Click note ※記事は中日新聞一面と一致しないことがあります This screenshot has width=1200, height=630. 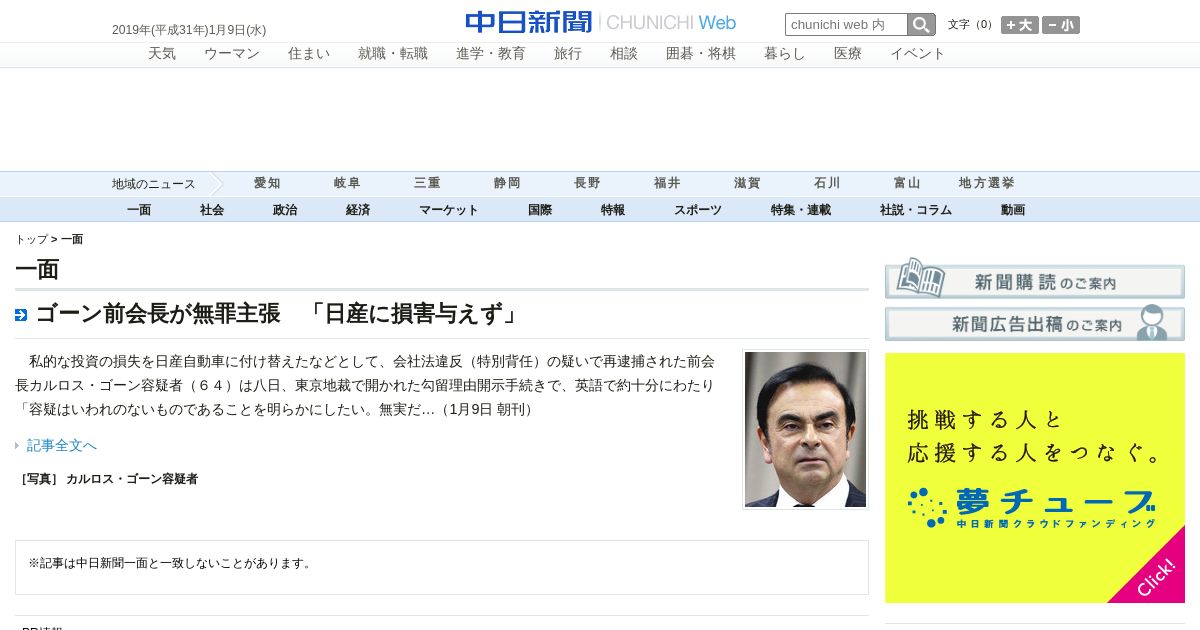pos(171,564)
